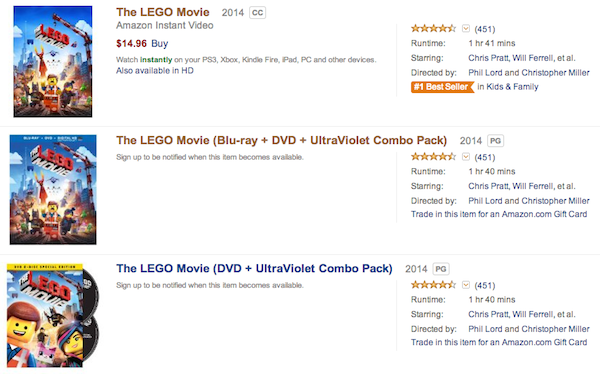Image resolution: width=600 pixels, height=374 pixels.
Task: Click the #1 Best Seller badge
Action: click(442, 87)
